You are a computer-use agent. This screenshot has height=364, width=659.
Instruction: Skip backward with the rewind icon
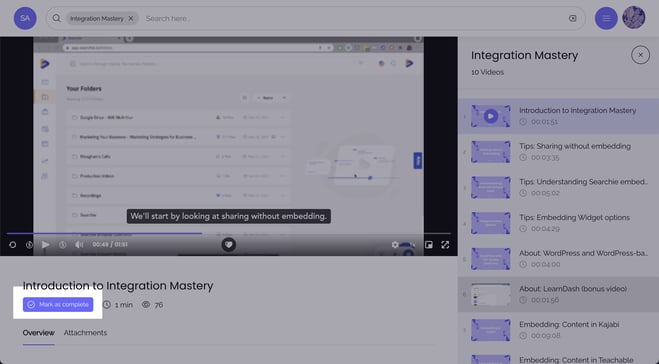[29, 245]
